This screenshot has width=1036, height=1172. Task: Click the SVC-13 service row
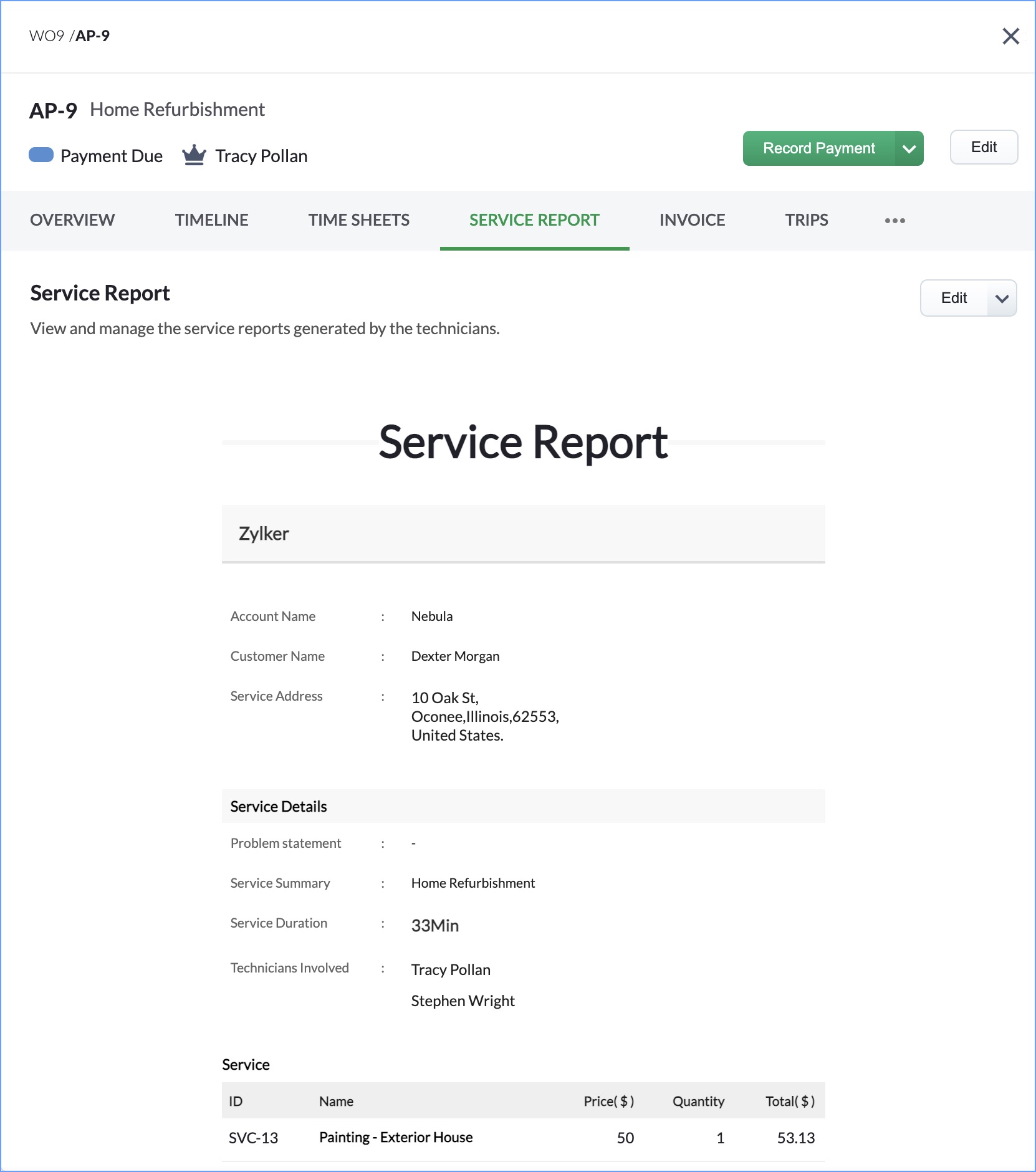253,1138
